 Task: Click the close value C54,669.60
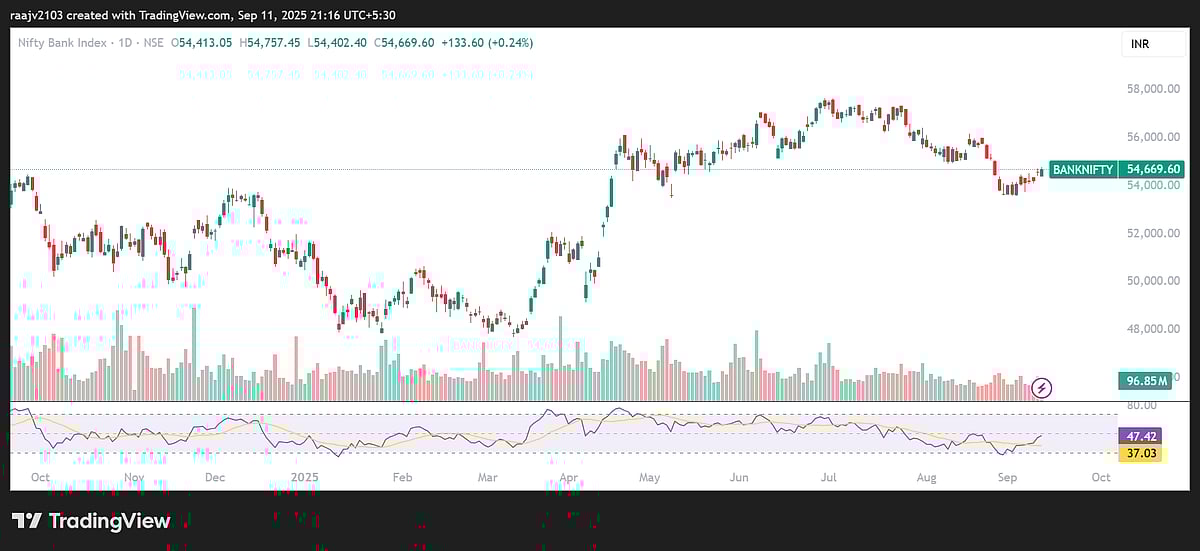coord(404,43)
